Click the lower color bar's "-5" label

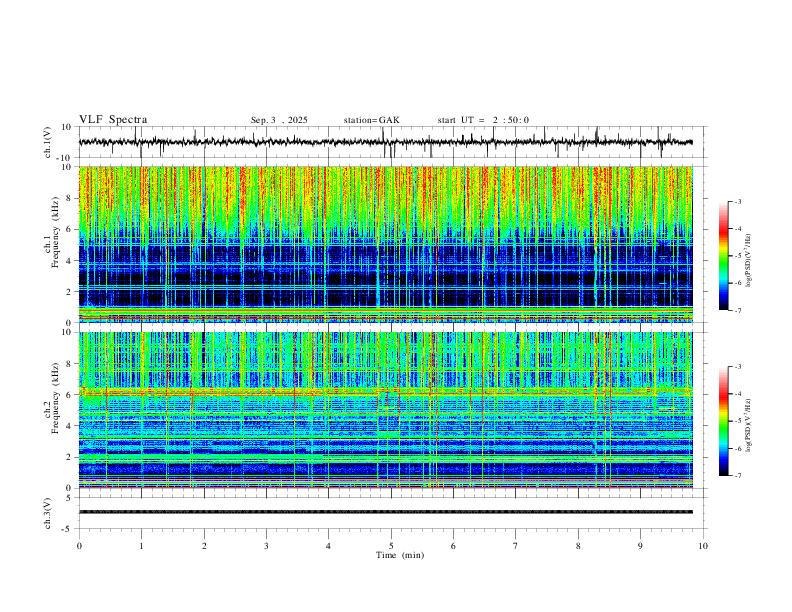click(737, 421)
